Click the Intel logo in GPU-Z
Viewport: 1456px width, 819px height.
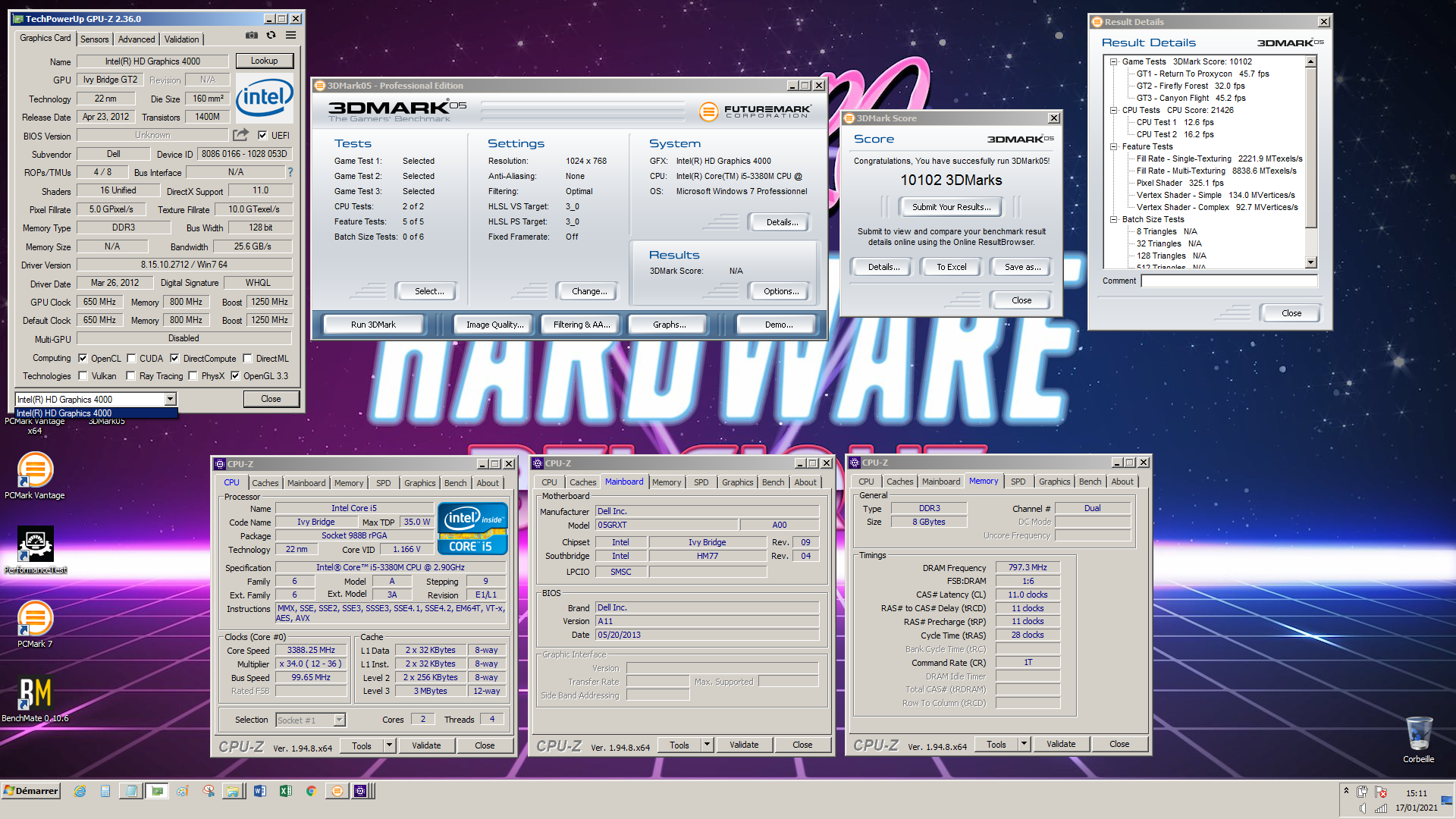(x=264, y=98)
